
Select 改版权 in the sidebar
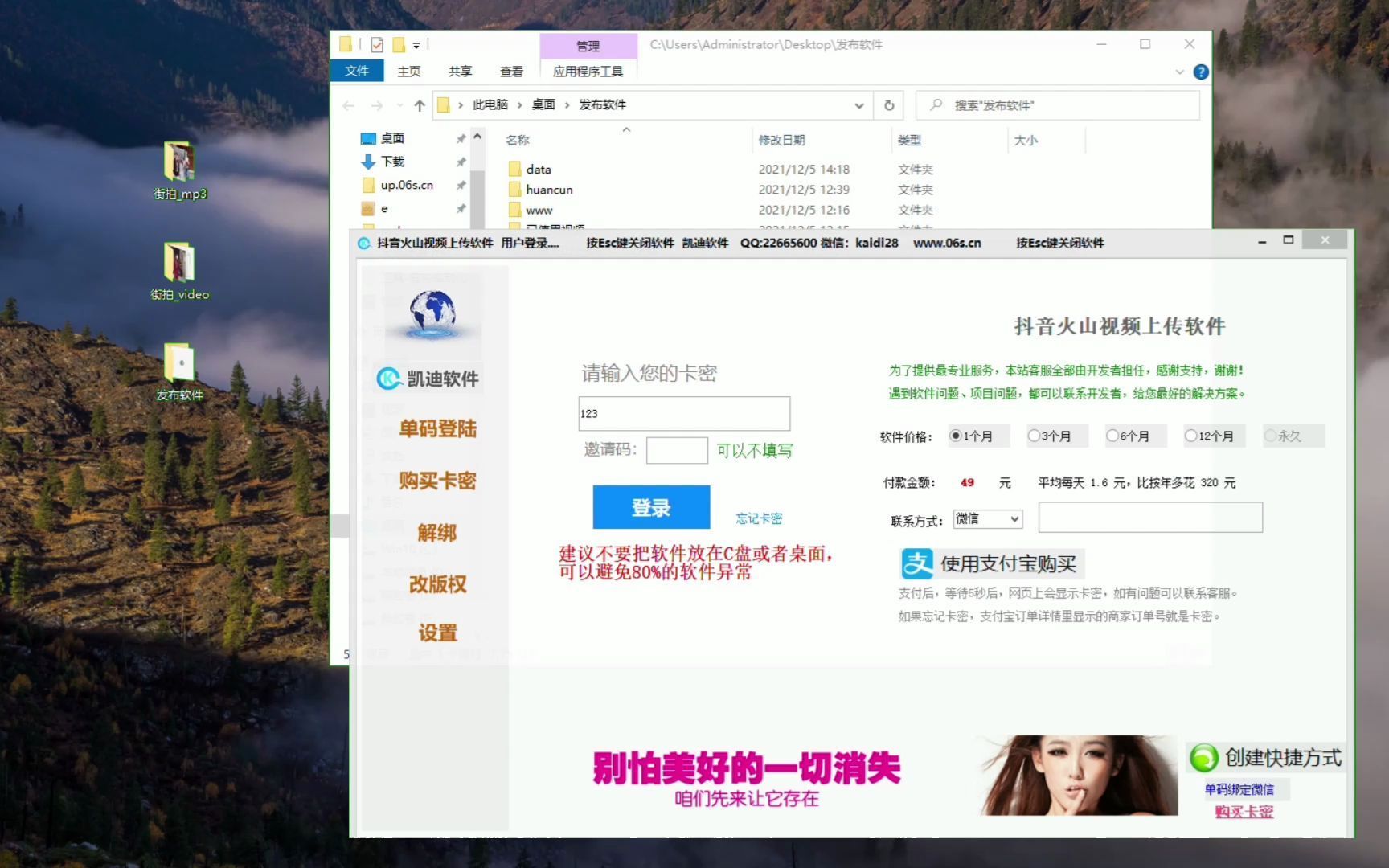tap(437, 584)
